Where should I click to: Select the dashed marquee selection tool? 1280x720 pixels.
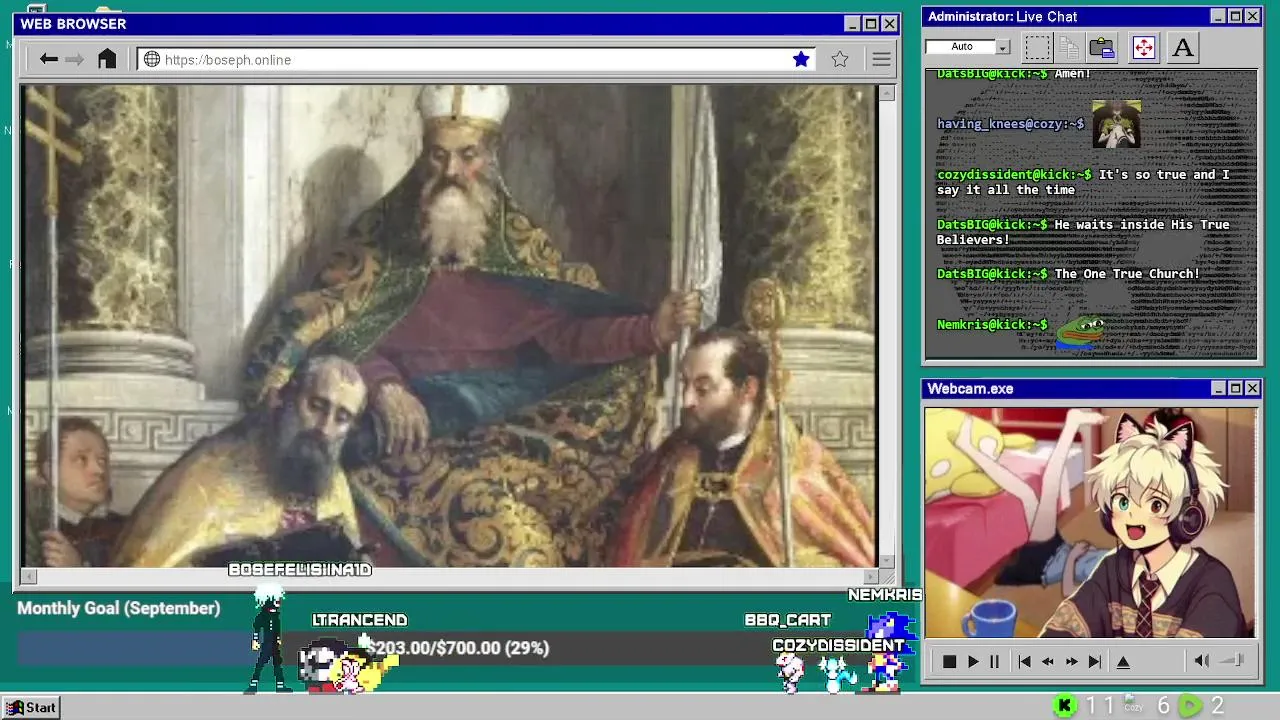1038,47
